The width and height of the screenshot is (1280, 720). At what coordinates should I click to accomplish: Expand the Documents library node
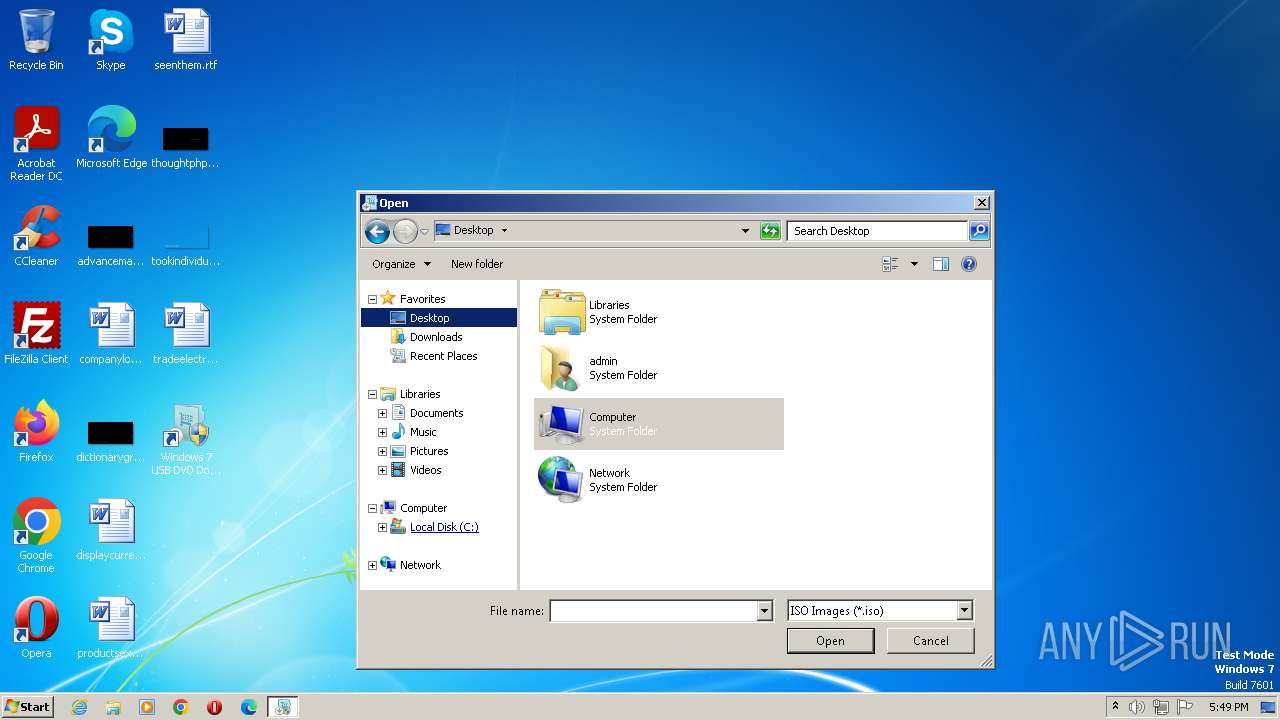coord(382,413)
